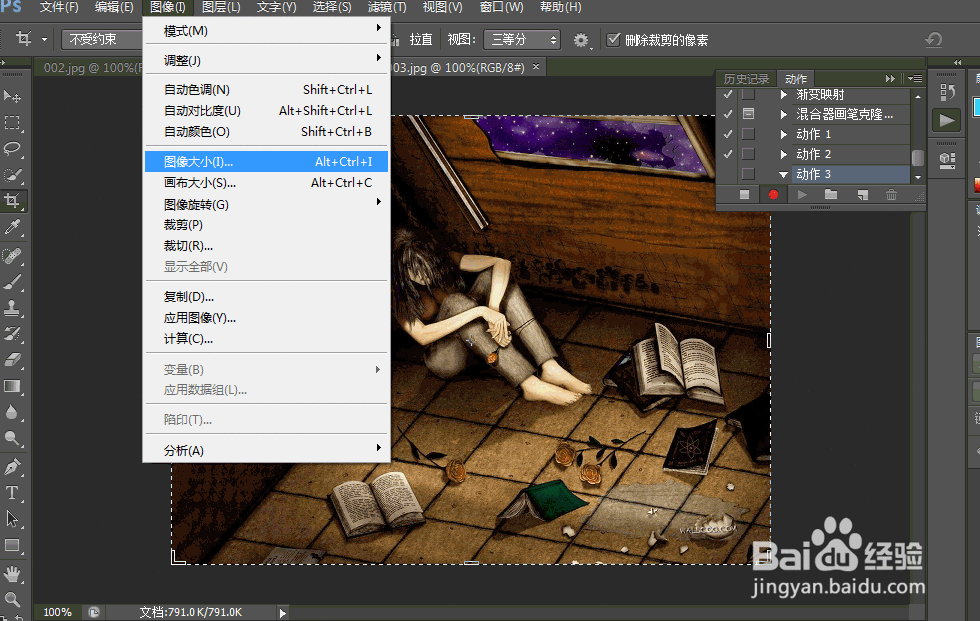Expand the 渐变映射 action
This screenshot has width=980, height=621.
[784, 94]
